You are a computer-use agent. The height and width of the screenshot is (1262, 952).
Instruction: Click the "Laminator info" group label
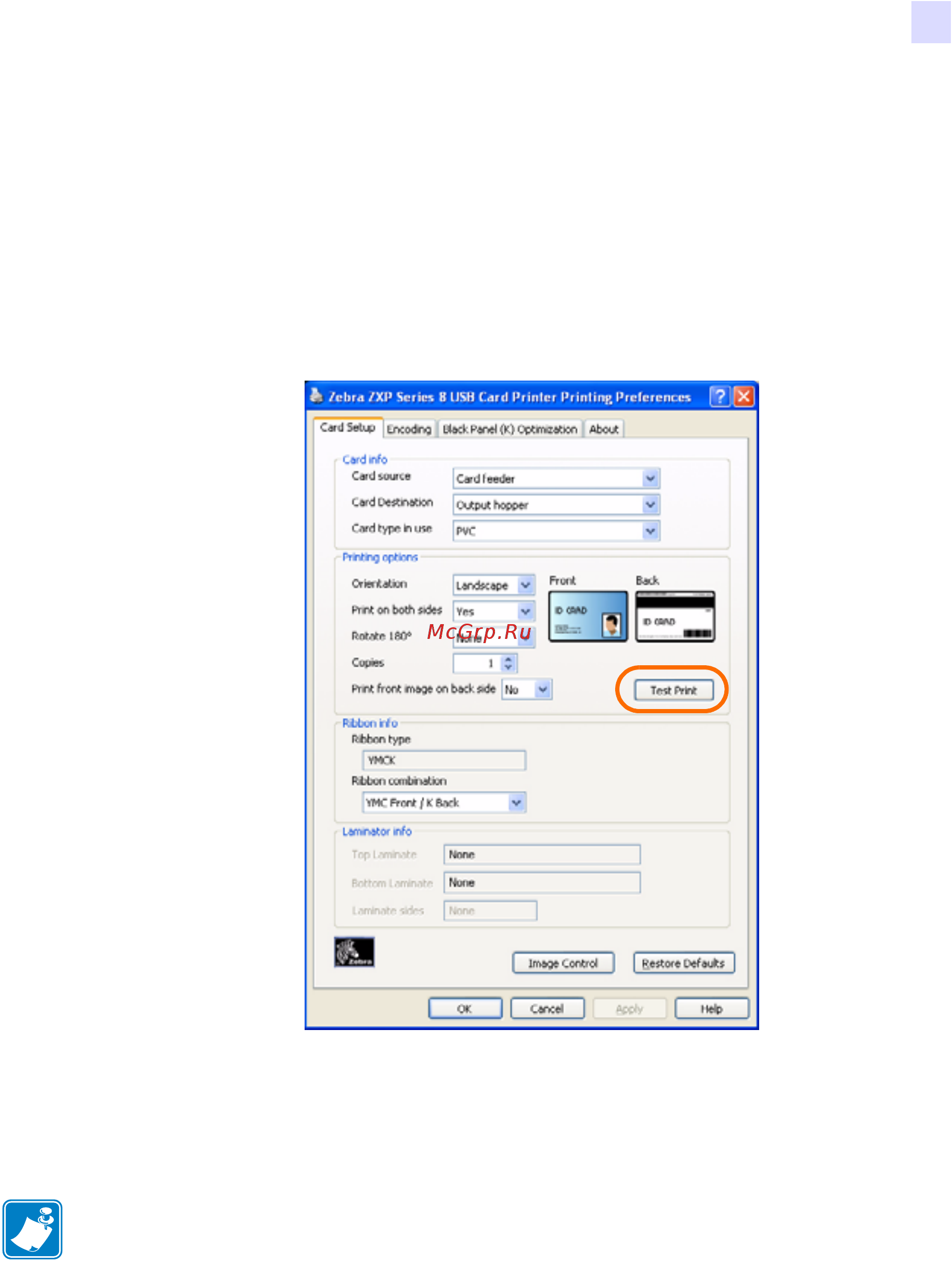[x=376, y=832]
